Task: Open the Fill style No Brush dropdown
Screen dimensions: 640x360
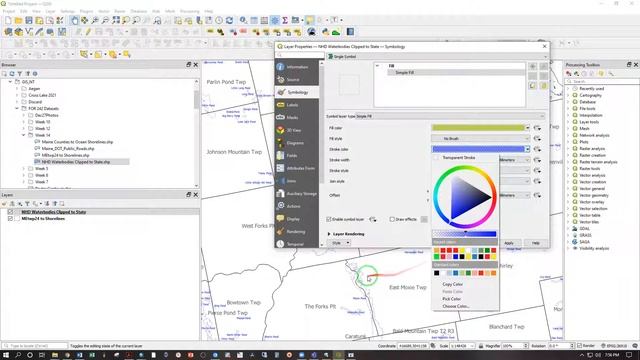Action: 480,139
